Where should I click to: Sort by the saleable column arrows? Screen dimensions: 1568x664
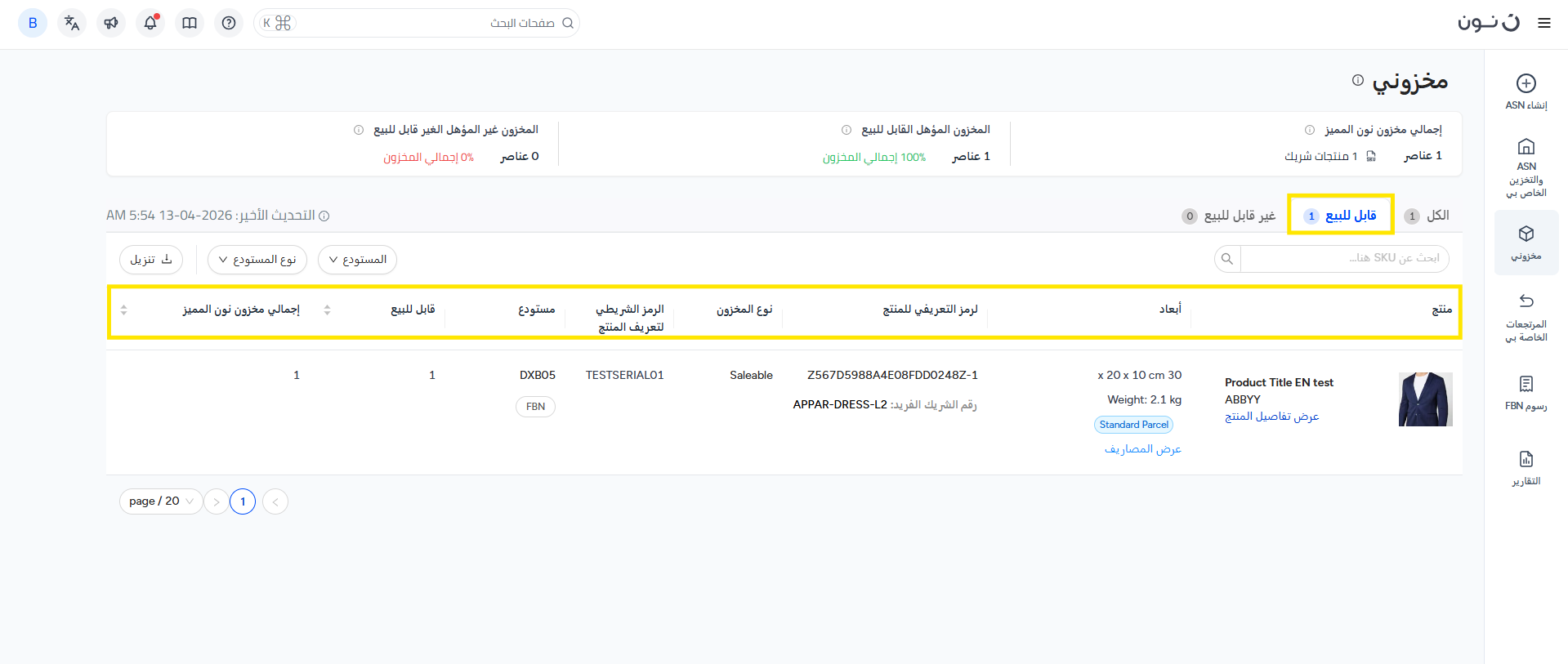(x=327, y=310)
